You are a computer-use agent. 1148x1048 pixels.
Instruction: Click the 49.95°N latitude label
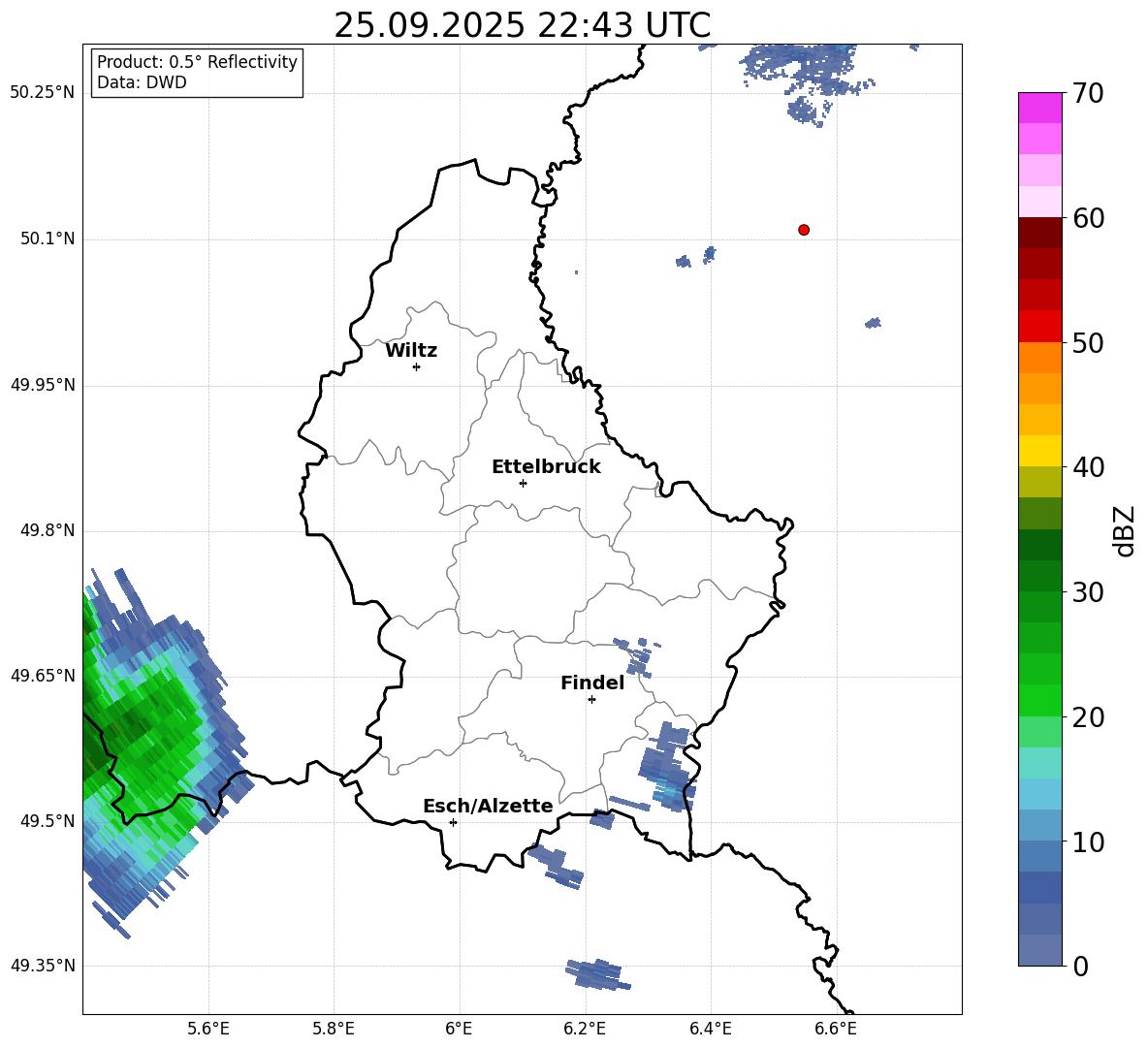click(x=43, y=384)
